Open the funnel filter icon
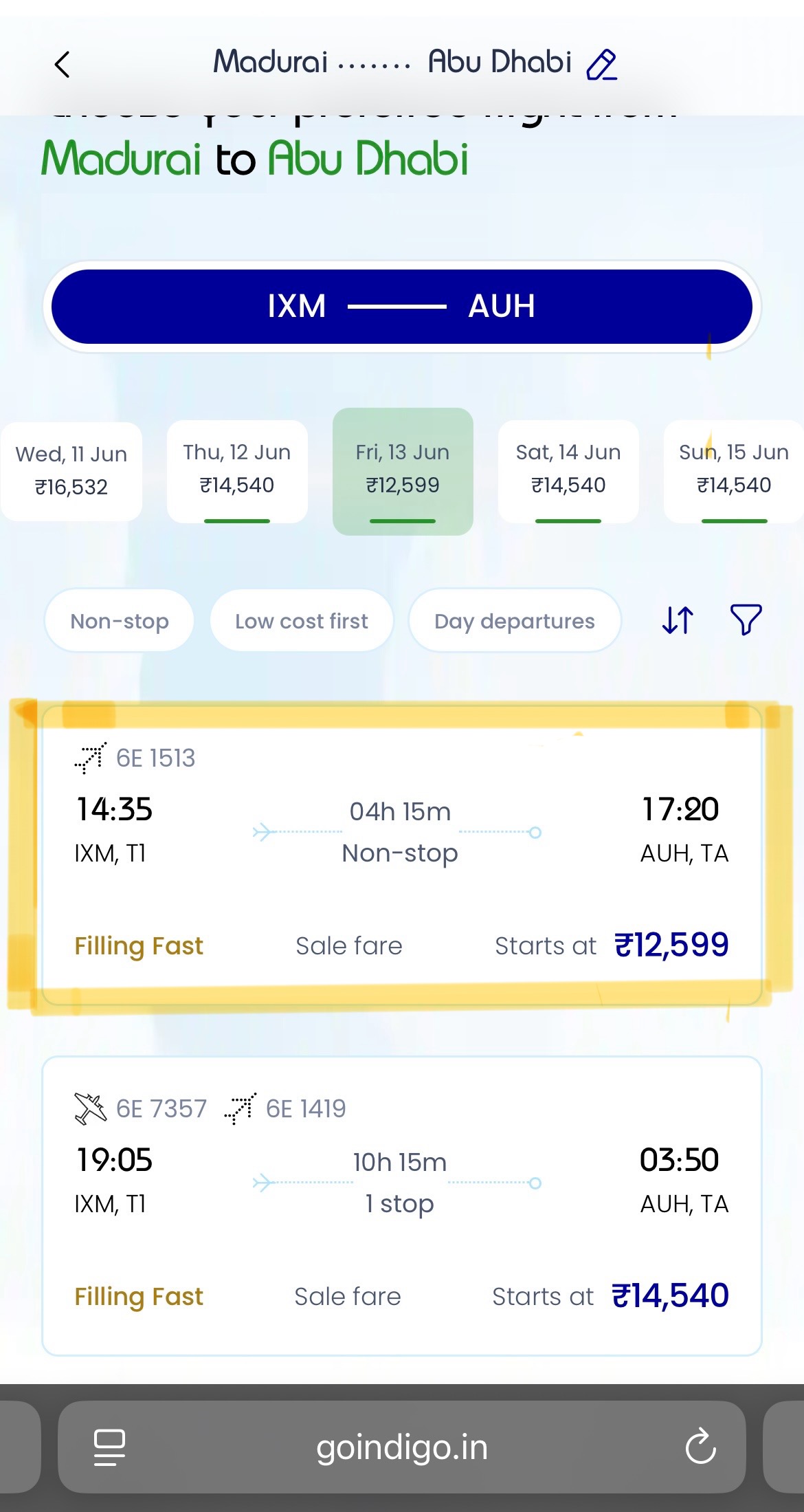Screen dimensions: 804x1512 746,620
